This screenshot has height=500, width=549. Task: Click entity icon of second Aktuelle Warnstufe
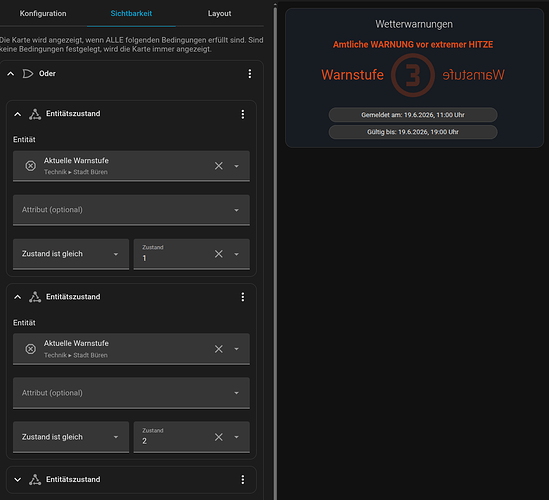tap(30, 349)
